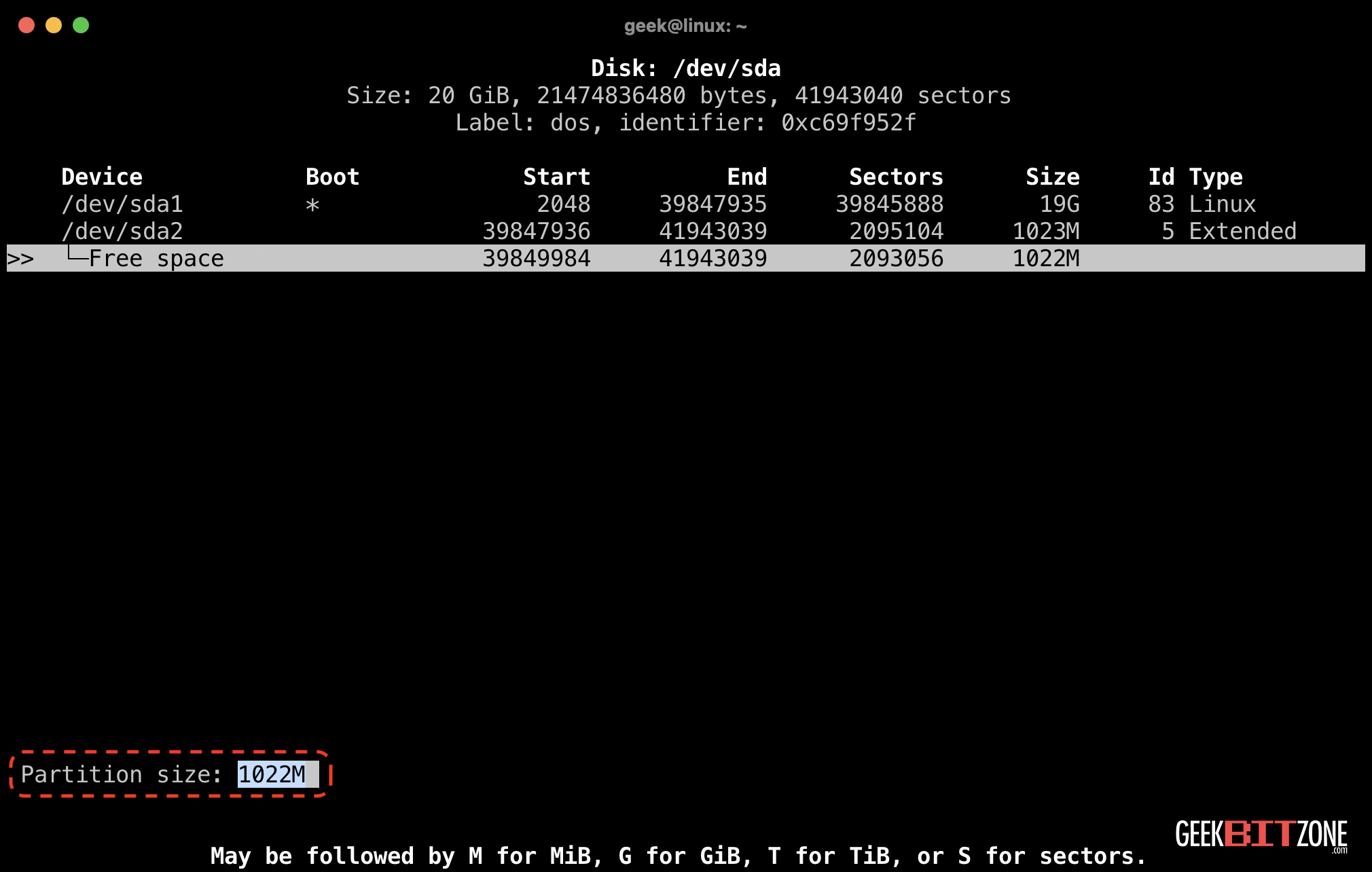
Task: Click end sector 41943039 in sda2 row
Action: pos(713,231)
